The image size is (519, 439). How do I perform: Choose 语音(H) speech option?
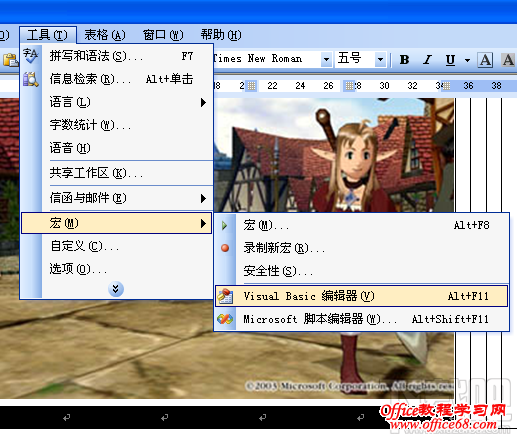(117, 148)
